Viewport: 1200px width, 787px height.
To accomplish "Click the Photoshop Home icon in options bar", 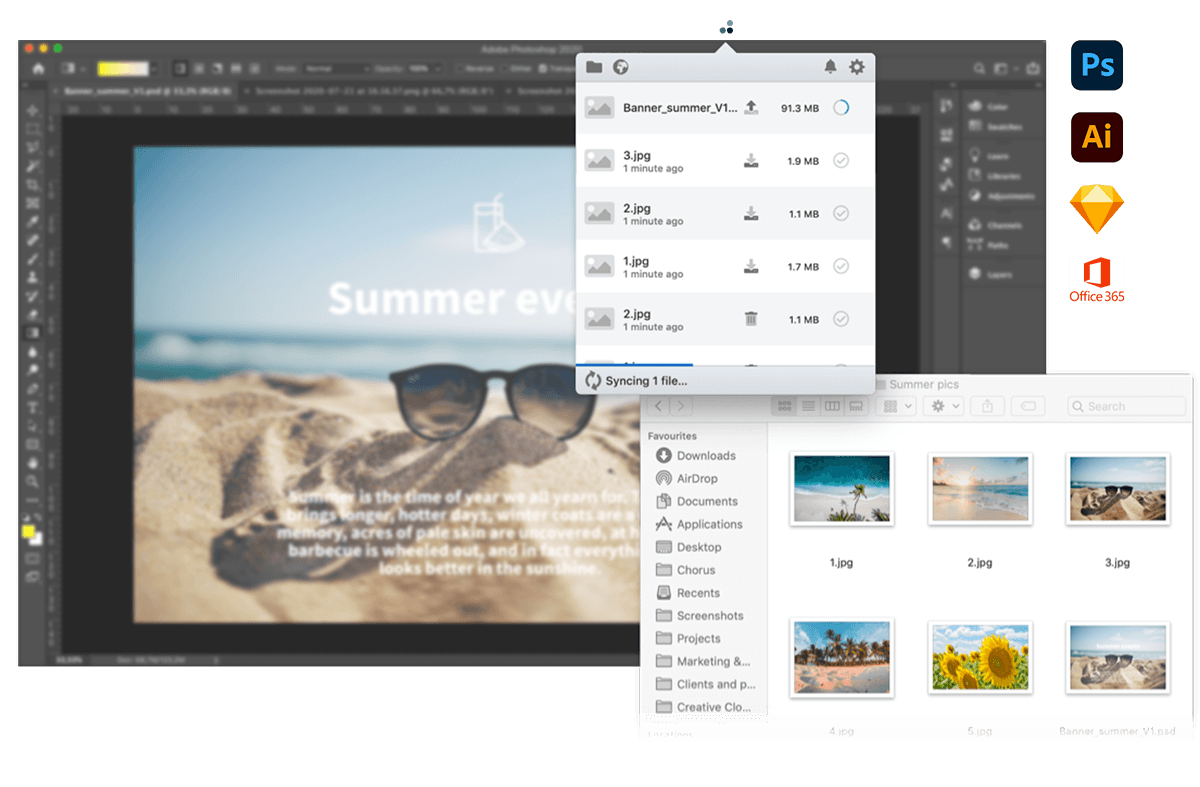I will pos(38,69).
